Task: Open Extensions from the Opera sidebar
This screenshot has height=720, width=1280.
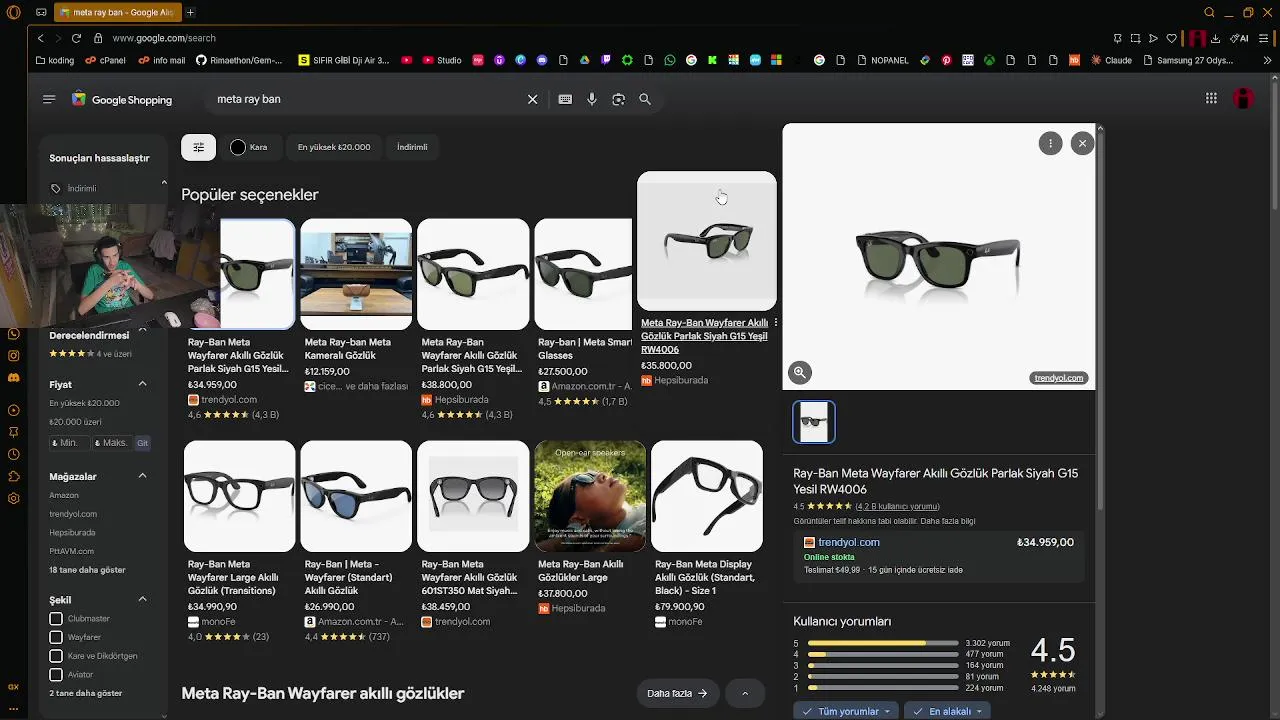Action: (x=13, y=476)
